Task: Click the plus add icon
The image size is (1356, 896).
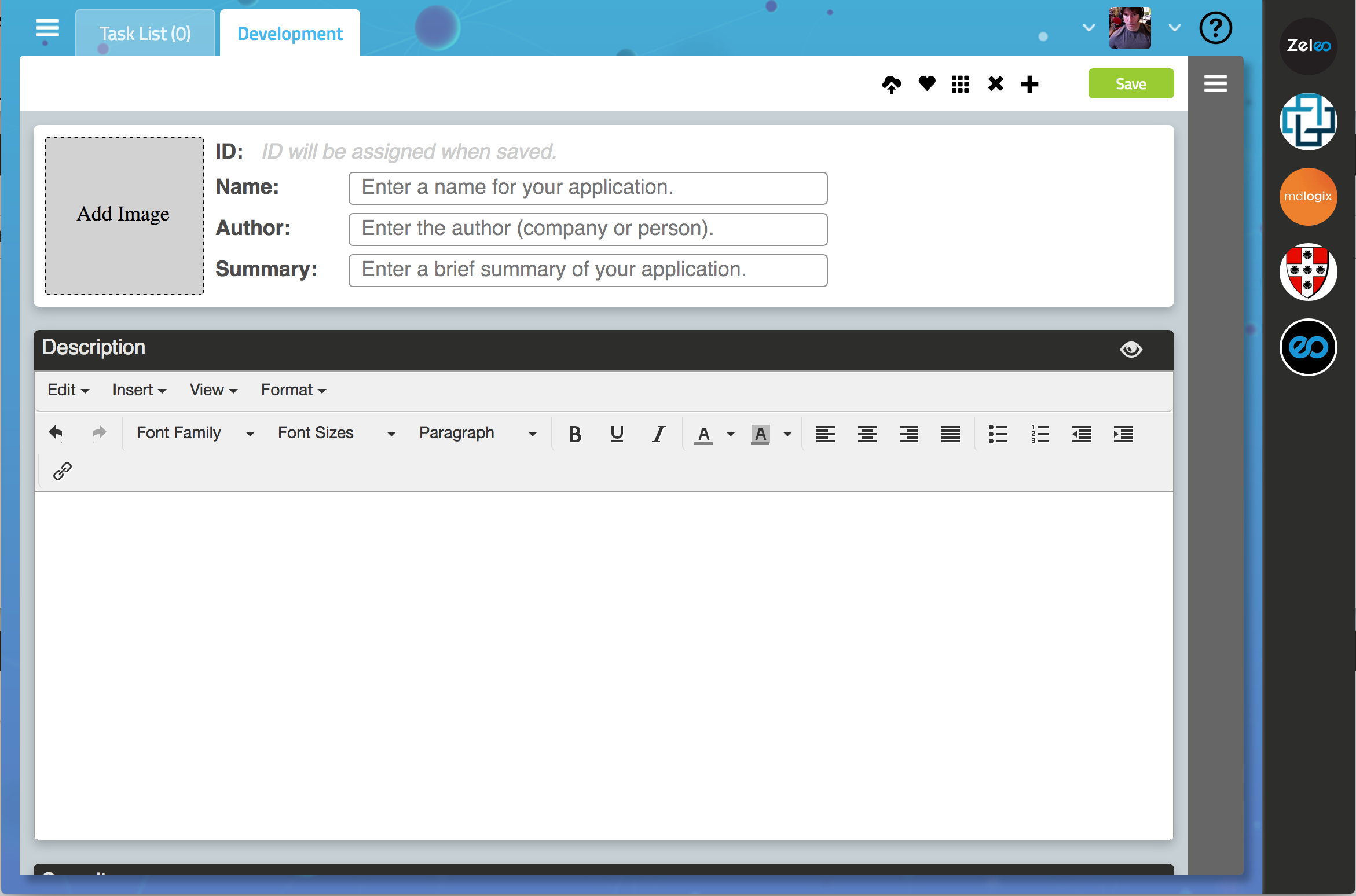Action: [x=1029, y=85]
